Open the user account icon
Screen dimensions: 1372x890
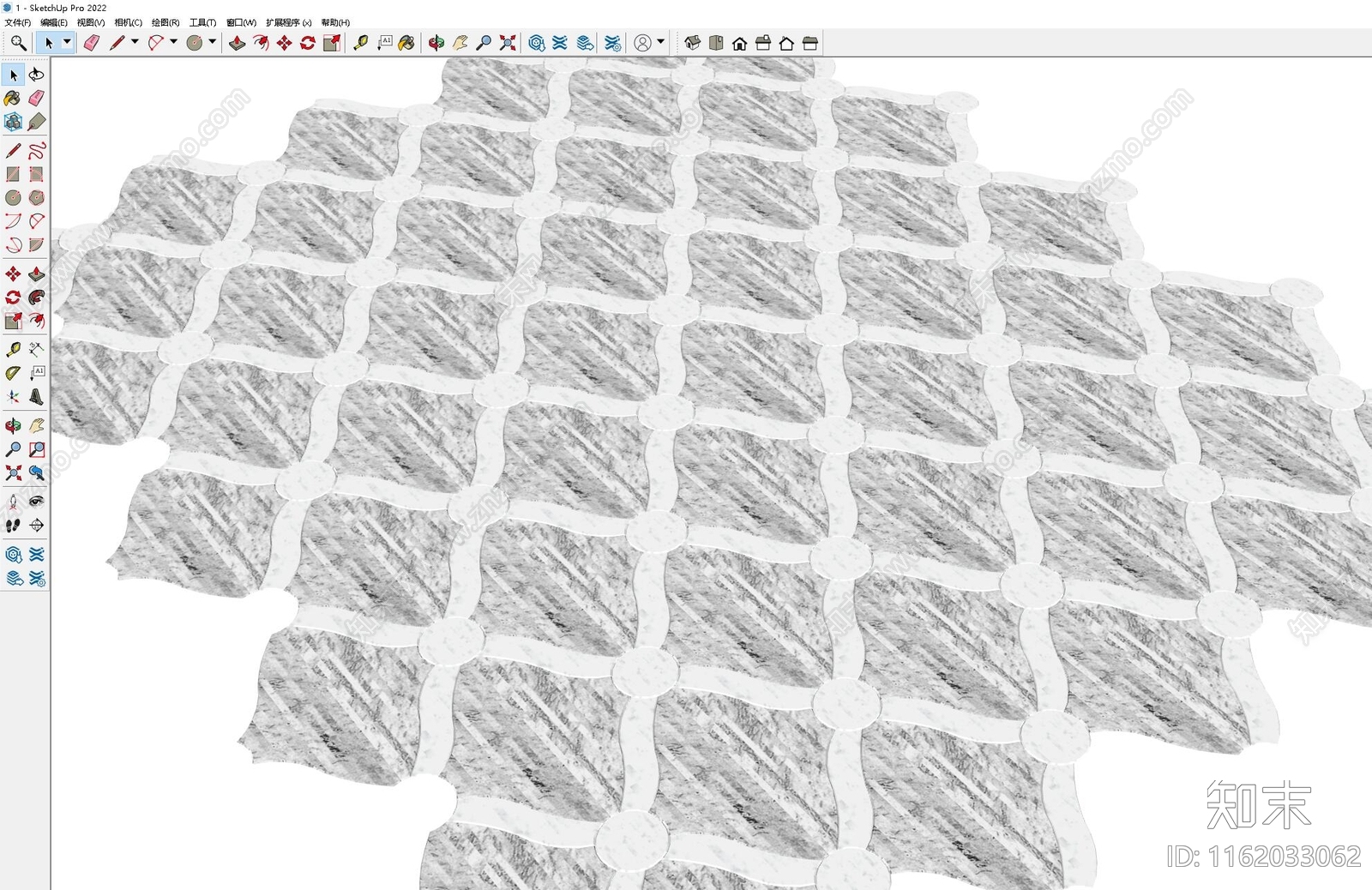(x=642, y=43)
